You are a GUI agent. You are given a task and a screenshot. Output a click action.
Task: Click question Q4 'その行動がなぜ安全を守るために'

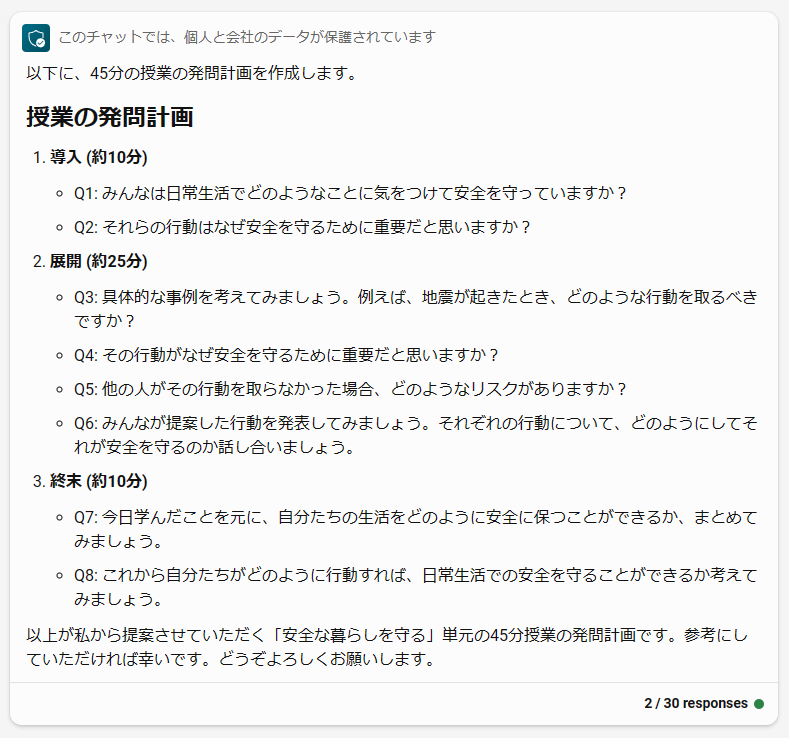pos(286,356)
